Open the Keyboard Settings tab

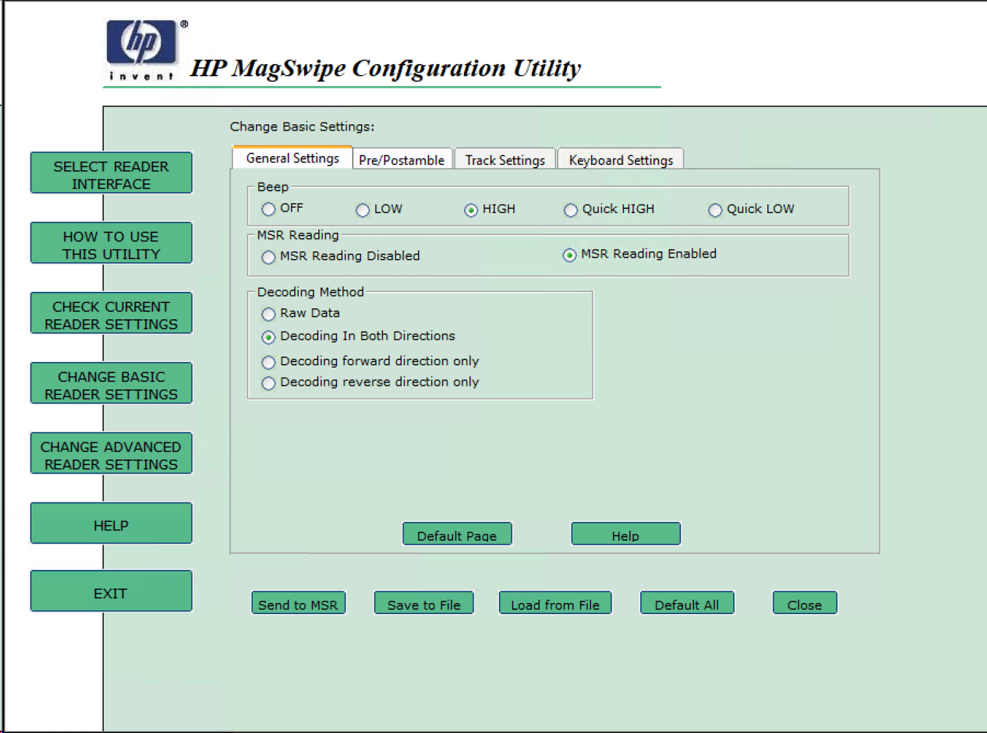621,160
